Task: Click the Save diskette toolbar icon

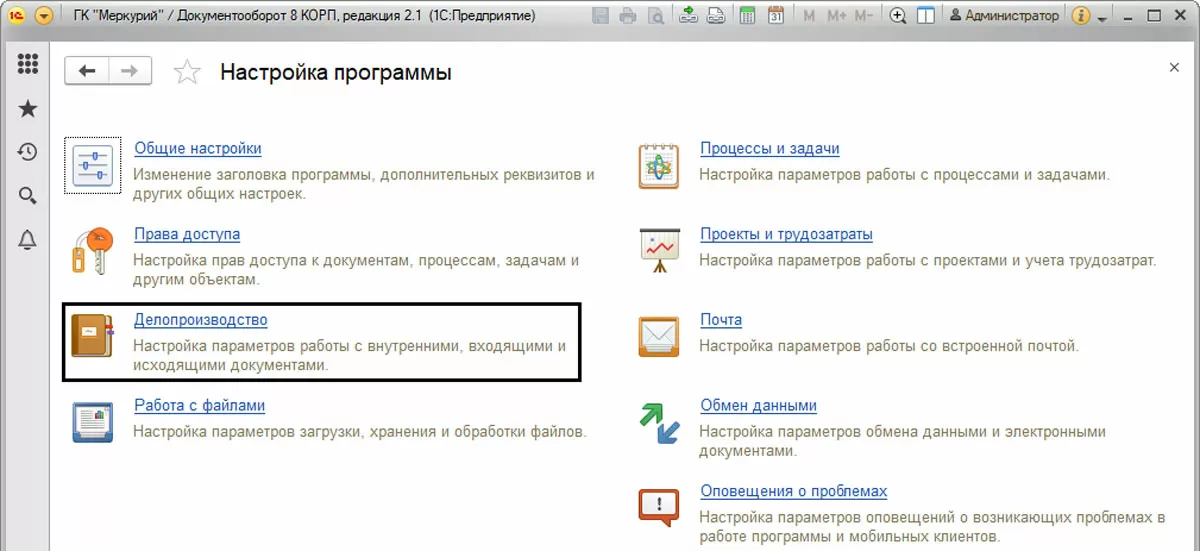Action: pos(600,16)
